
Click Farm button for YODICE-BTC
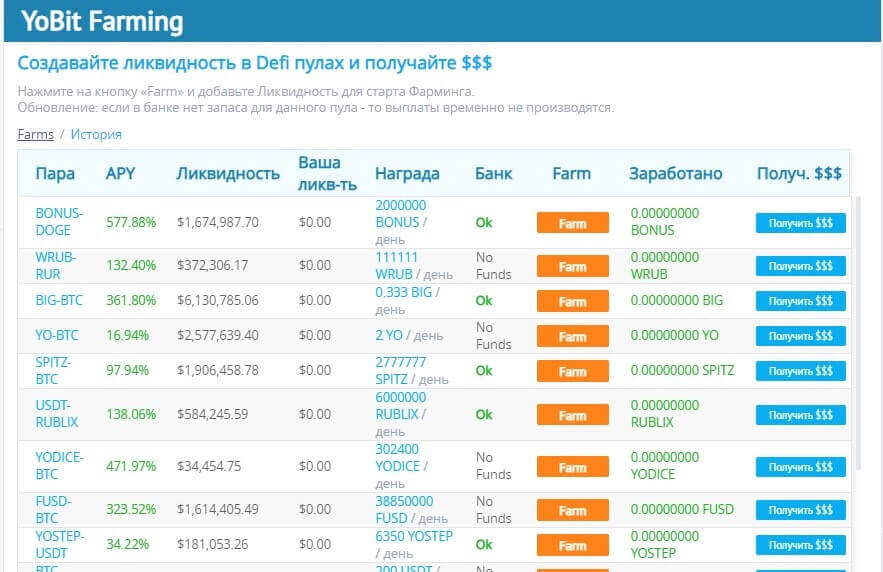click(572, 467)
